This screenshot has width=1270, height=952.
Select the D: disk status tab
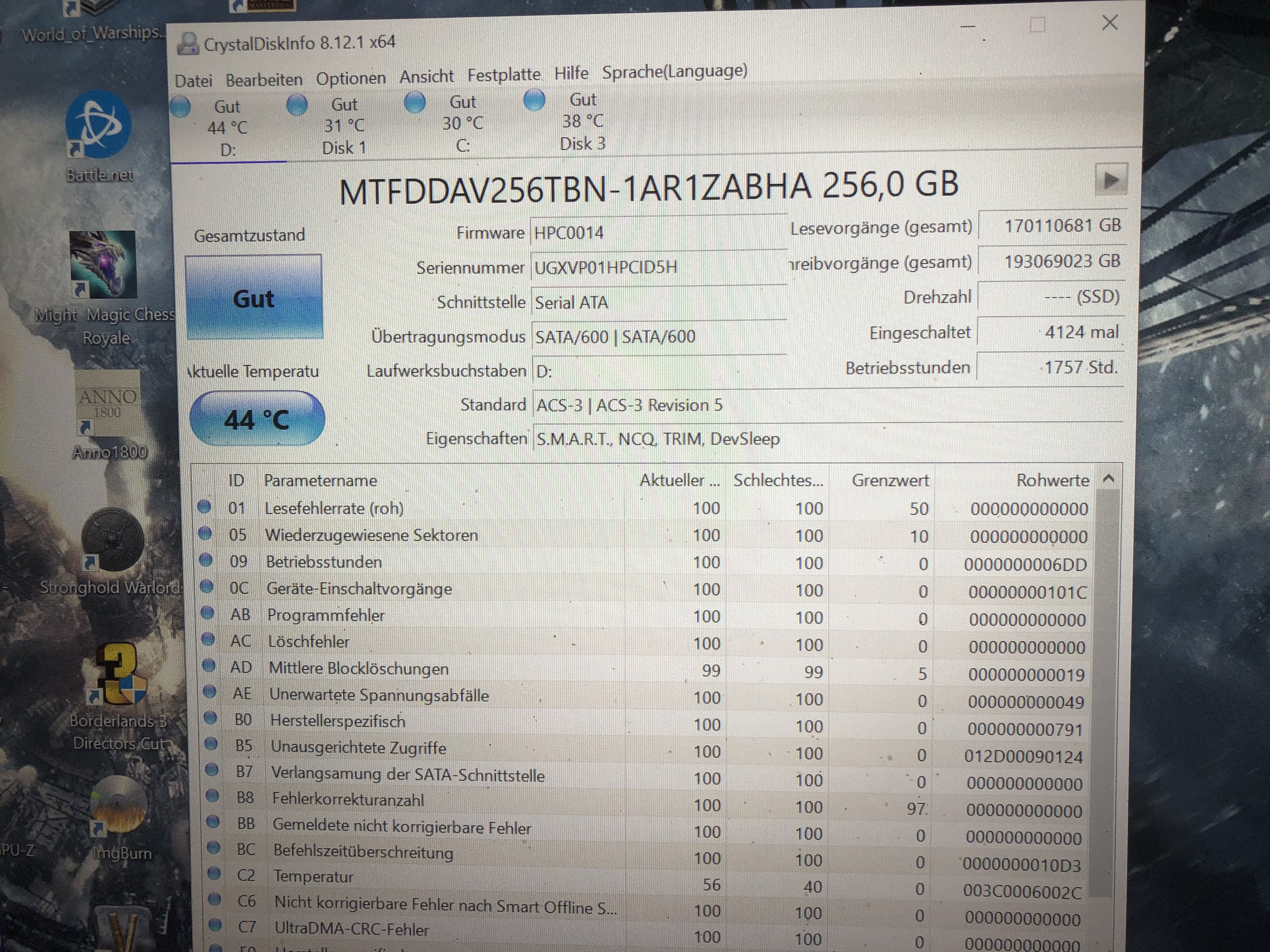coord(227,127)
